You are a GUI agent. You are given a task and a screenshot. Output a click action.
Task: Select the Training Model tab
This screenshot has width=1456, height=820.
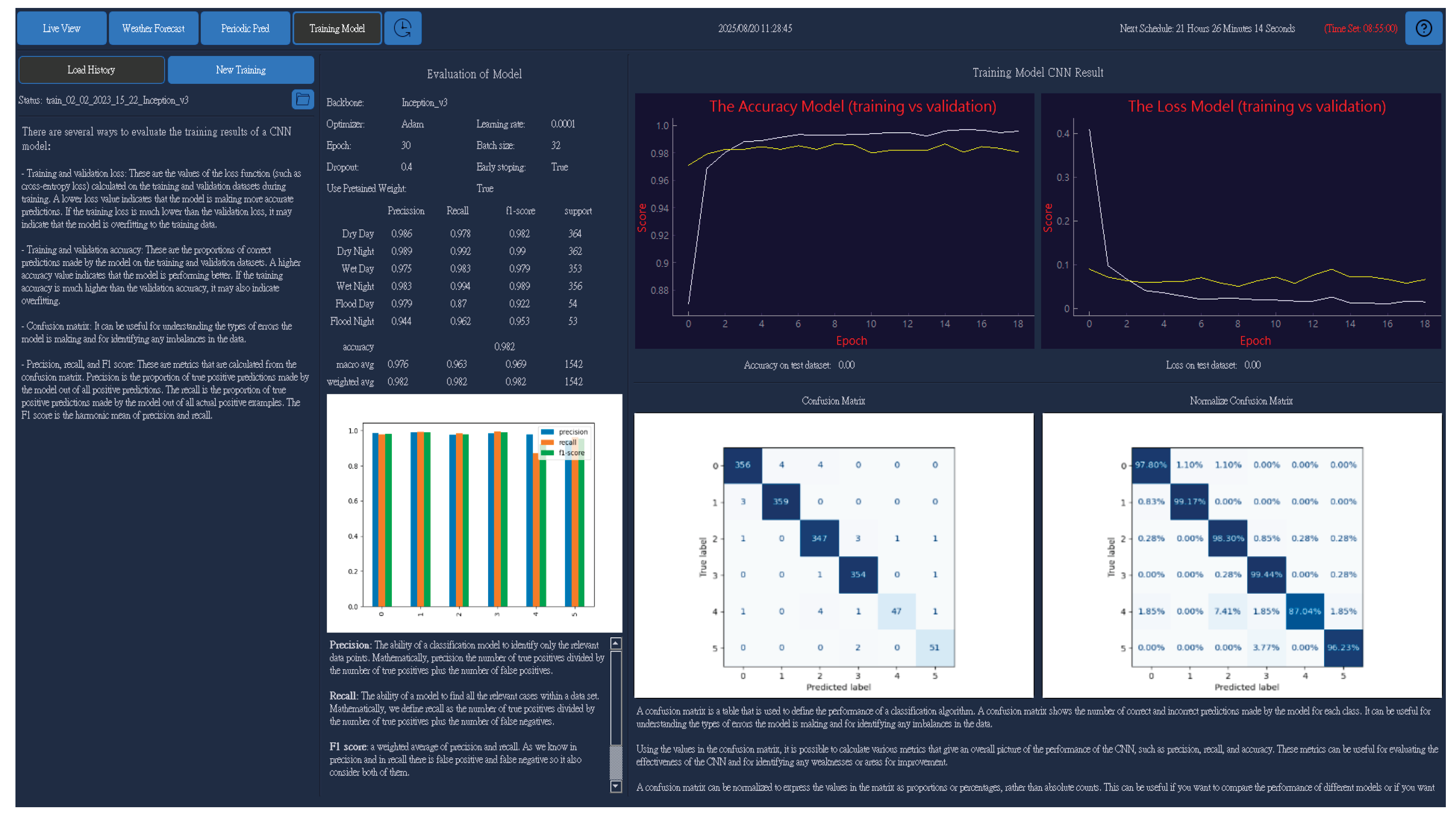337,28
